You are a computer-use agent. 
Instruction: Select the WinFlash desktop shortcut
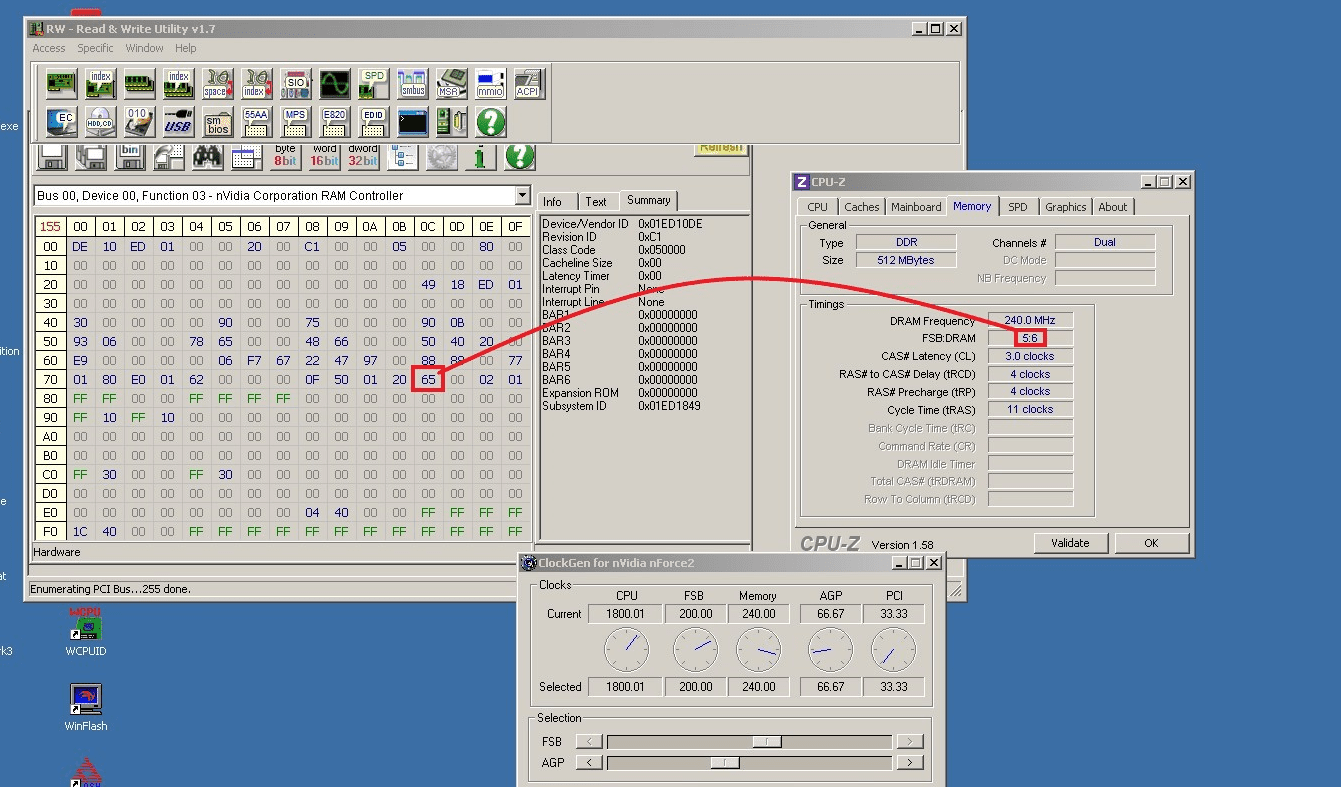(x=86, y=707)
